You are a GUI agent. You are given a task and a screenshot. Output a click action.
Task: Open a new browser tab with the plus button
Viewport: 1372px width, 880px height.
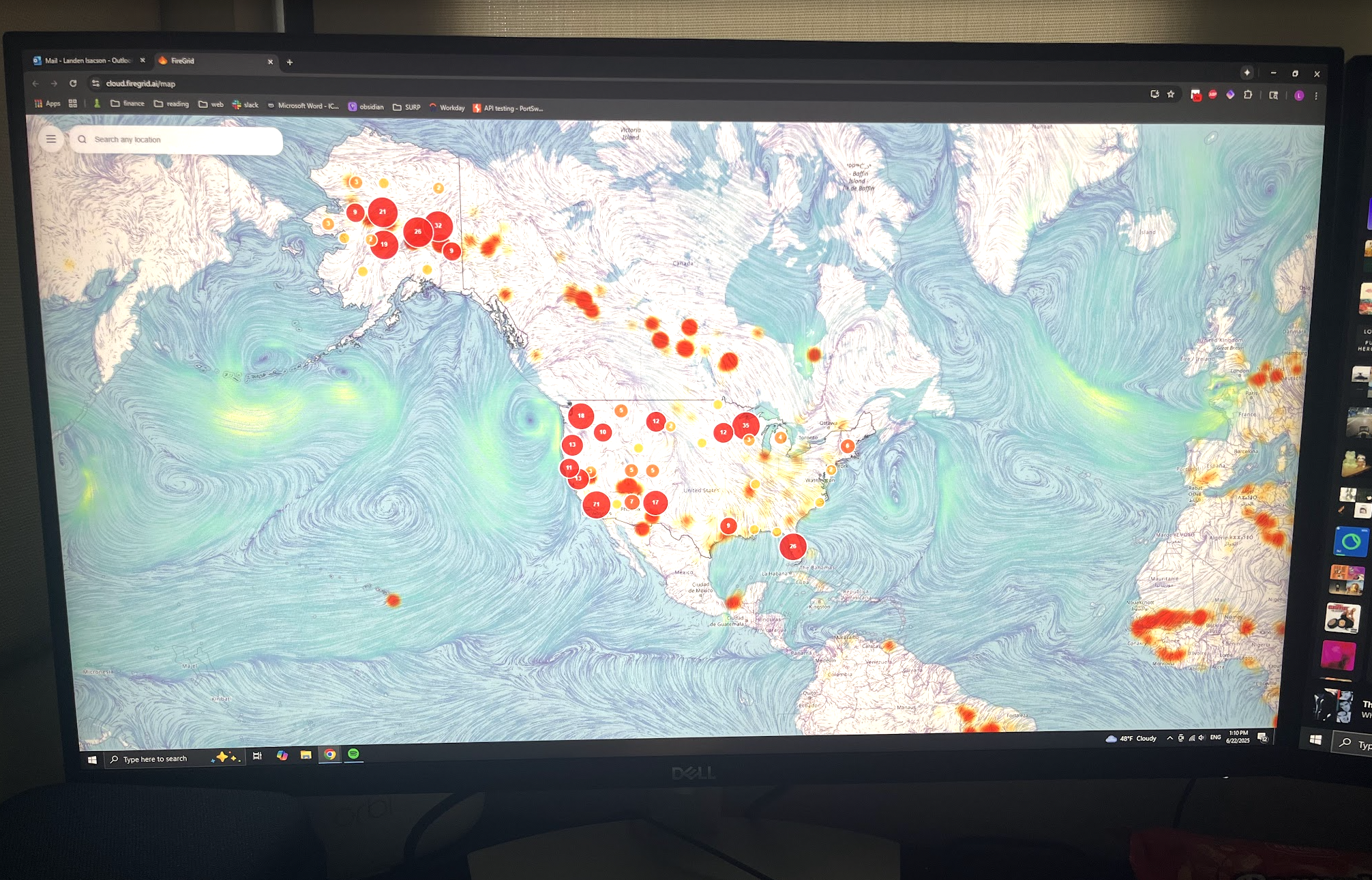click(290, 63)
